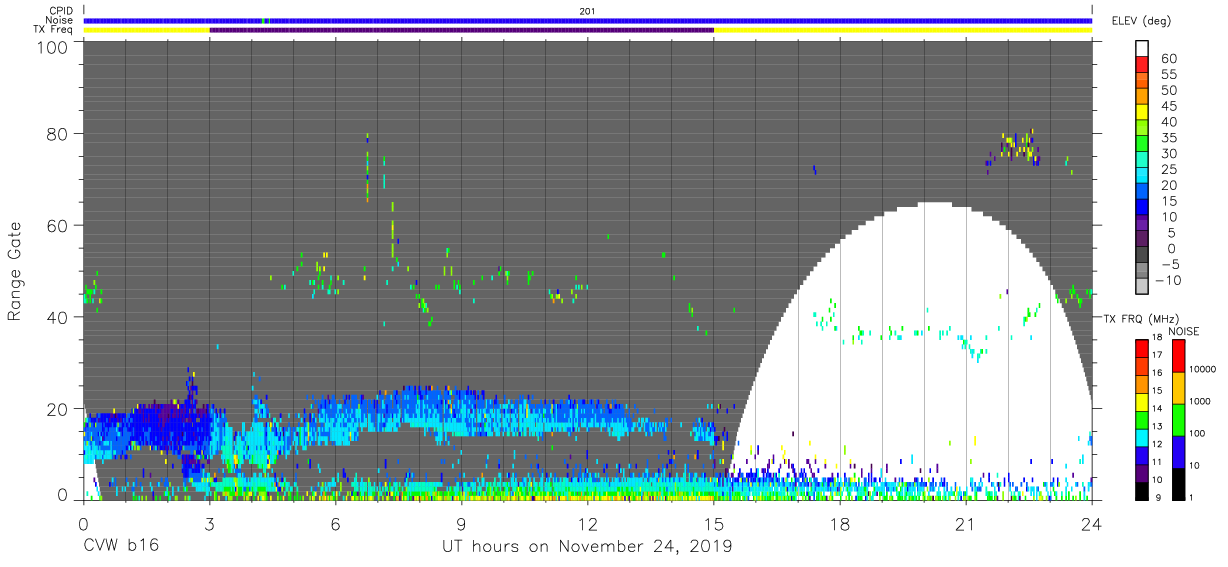Image resolution: width=1228 pixels, height=567 pixels.
Task: Click the CVW b16 radar beam label
Action: point(119,546)
